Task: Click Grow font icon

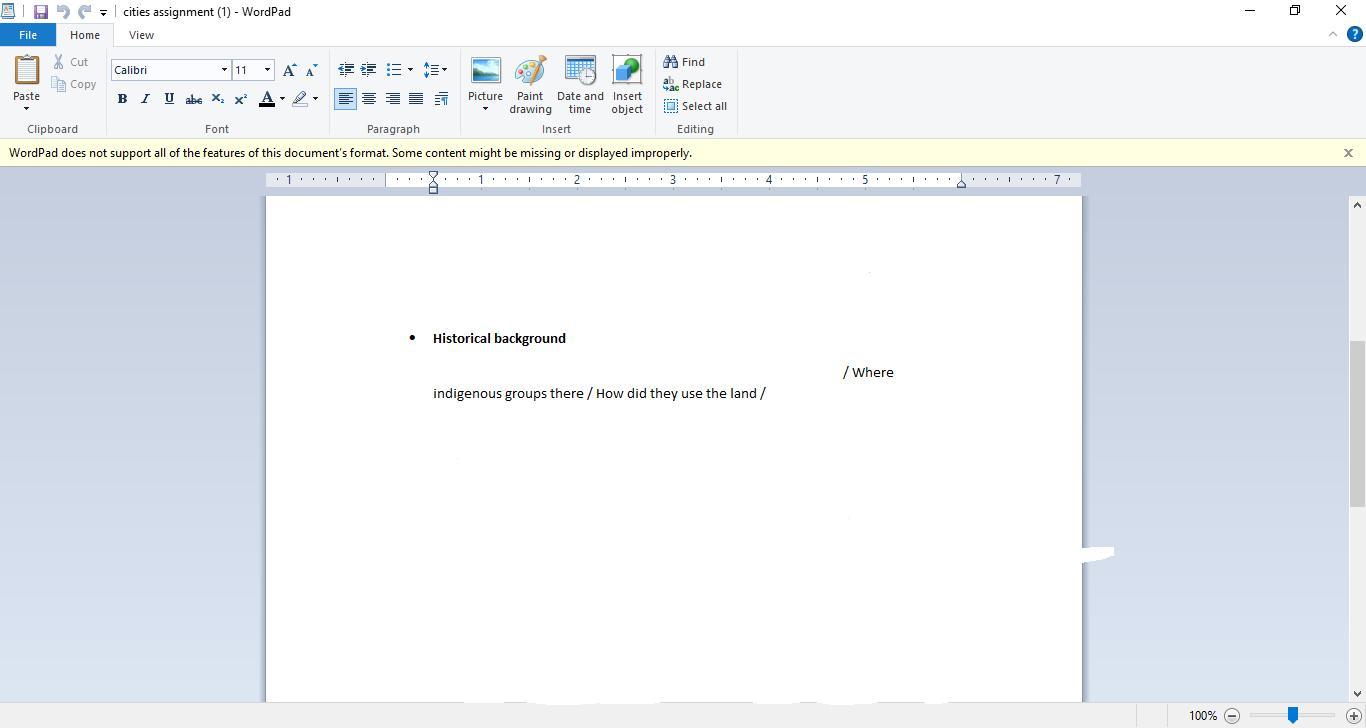Action: (289, 70)
